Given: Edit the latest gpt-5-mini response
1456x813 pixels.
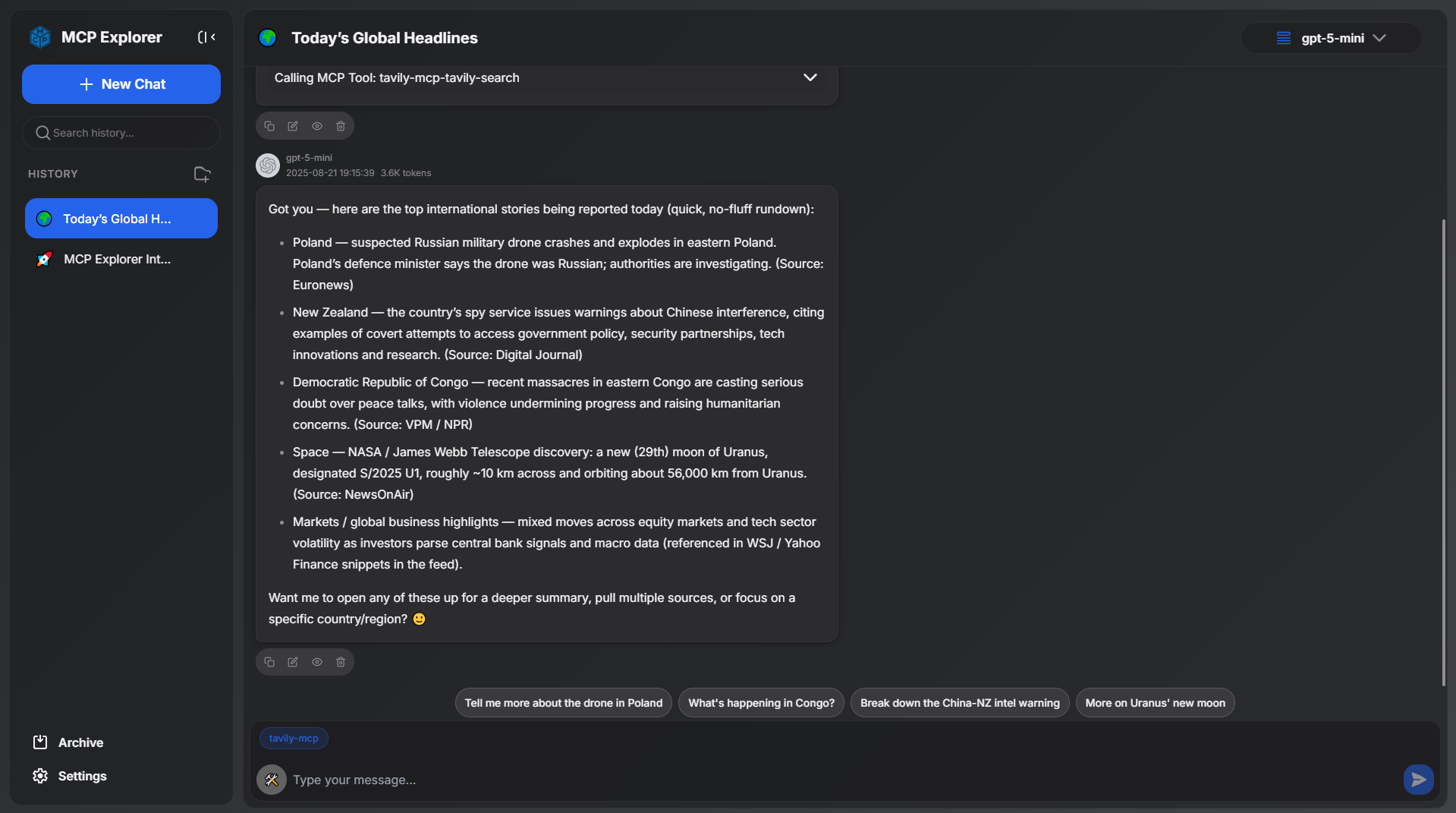Looking at the screenshot, I should [293, 662].
